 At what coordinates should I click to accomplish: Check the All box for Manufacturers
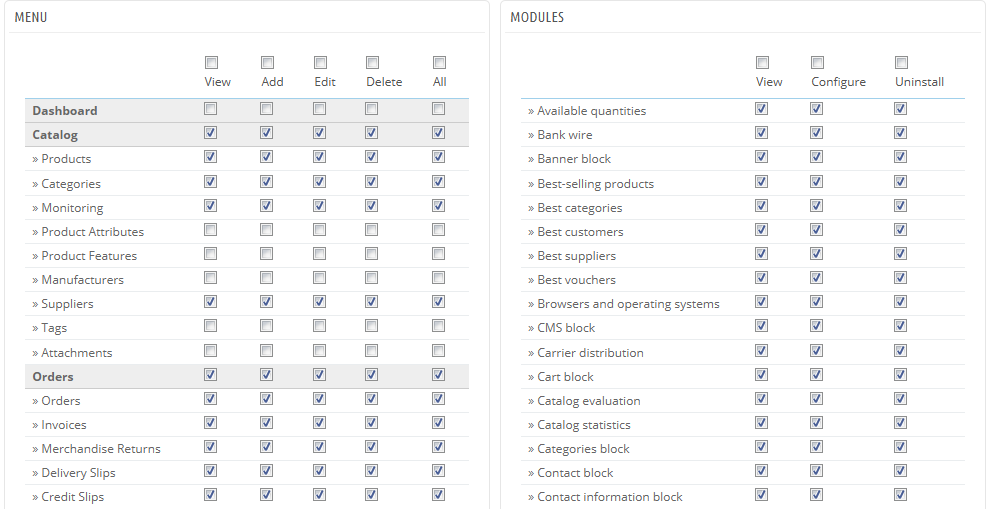point(438,278)
